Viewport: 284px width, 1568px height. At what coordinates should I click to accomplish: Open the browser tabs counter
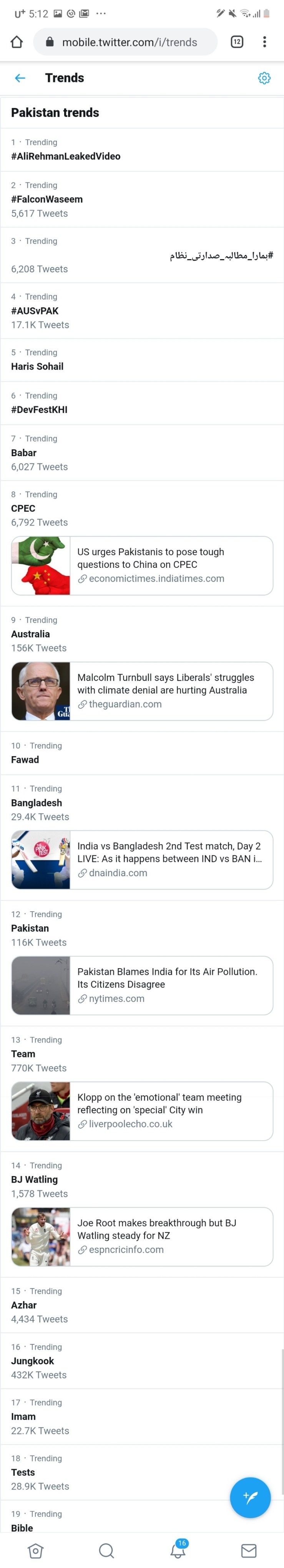(x=237, y=42)
